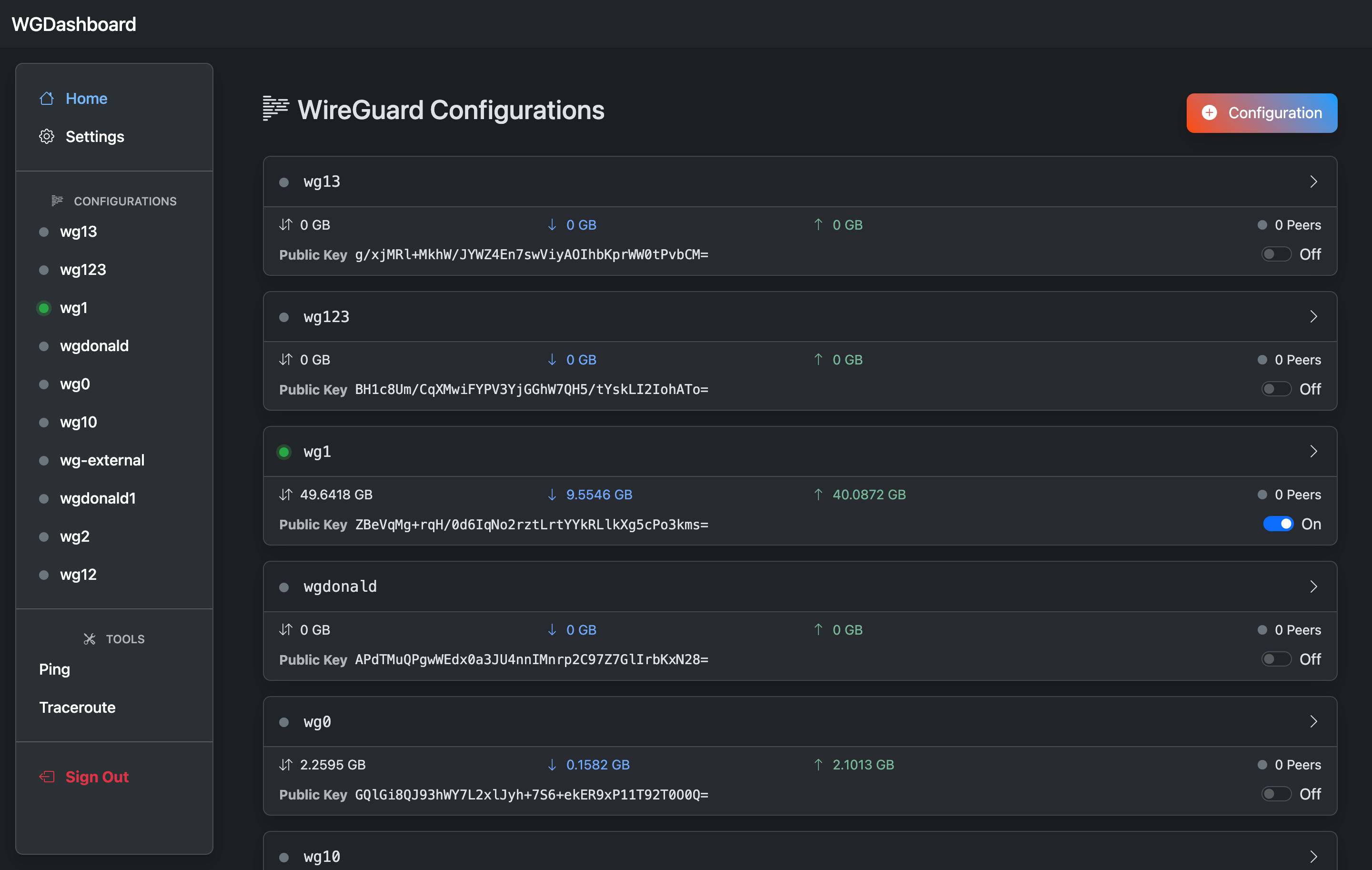Click the wg1 public key string
The width and height of the screenshot is (1372, 870).
pos(532,524)
